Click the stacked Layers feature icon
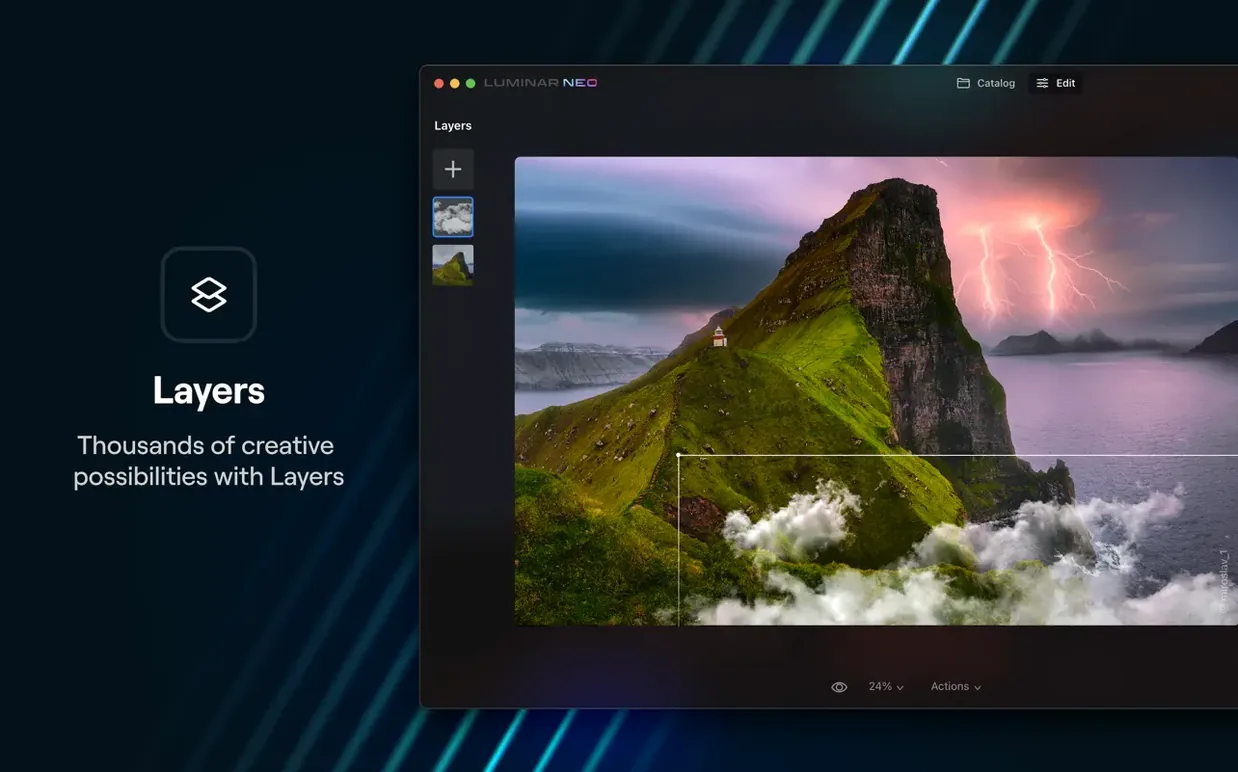1238x772 pixels. point(209,294)
